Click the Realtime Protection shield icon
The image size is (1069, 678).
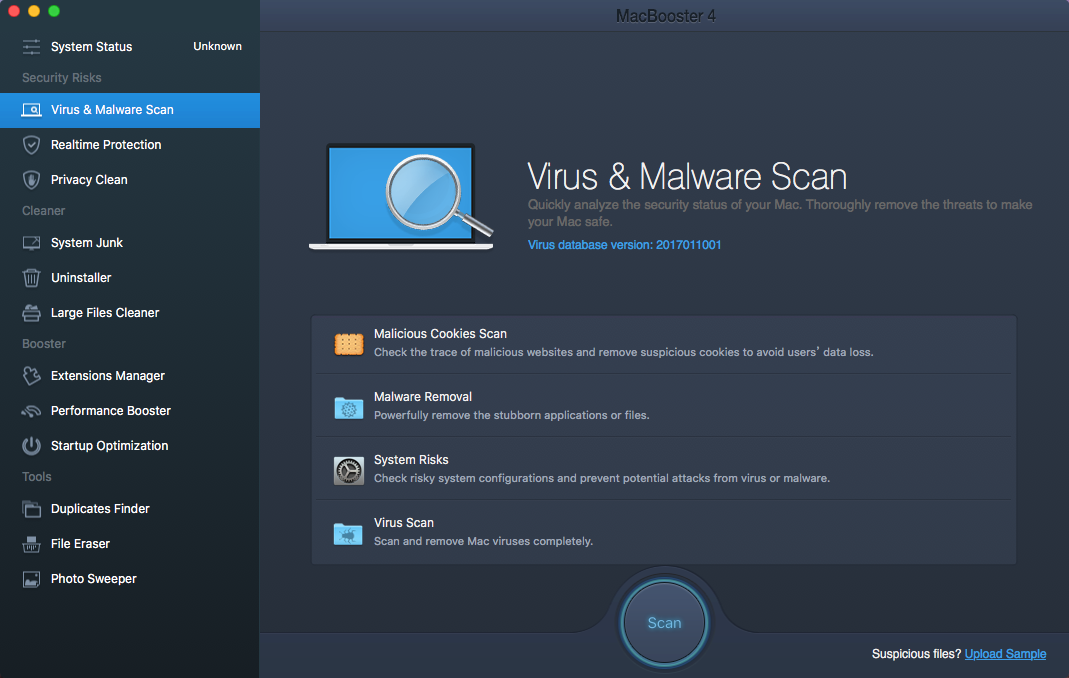point(31,145)
